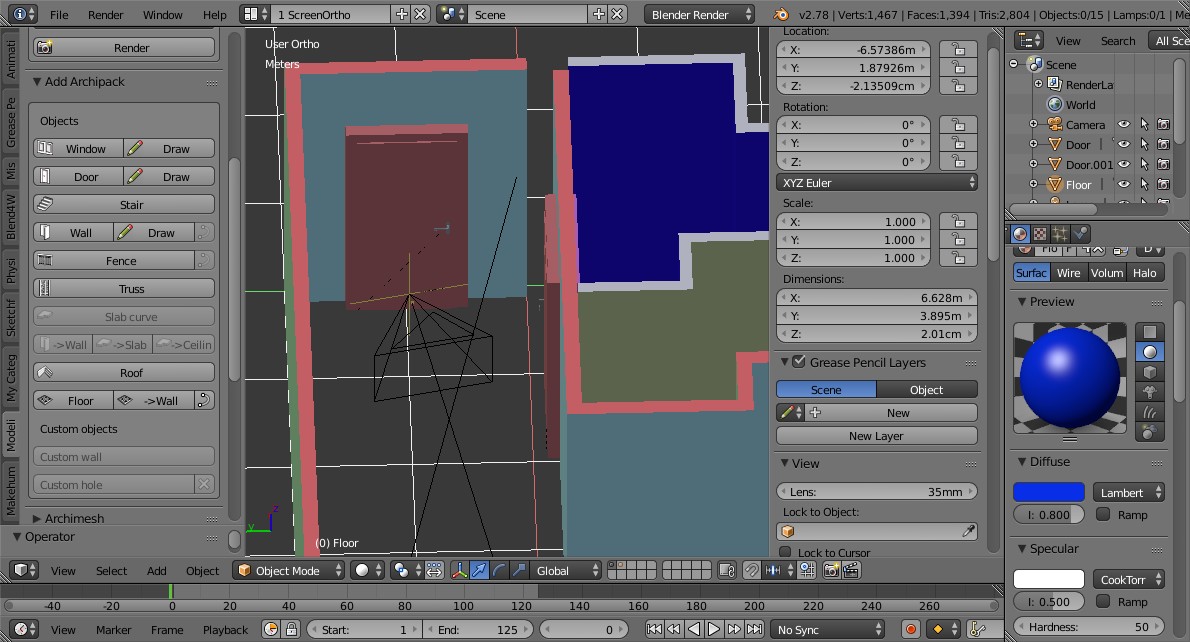The image size is (1190, 642).
Task: Click the OpenGL render animation clapper icon
Action: 852,571
